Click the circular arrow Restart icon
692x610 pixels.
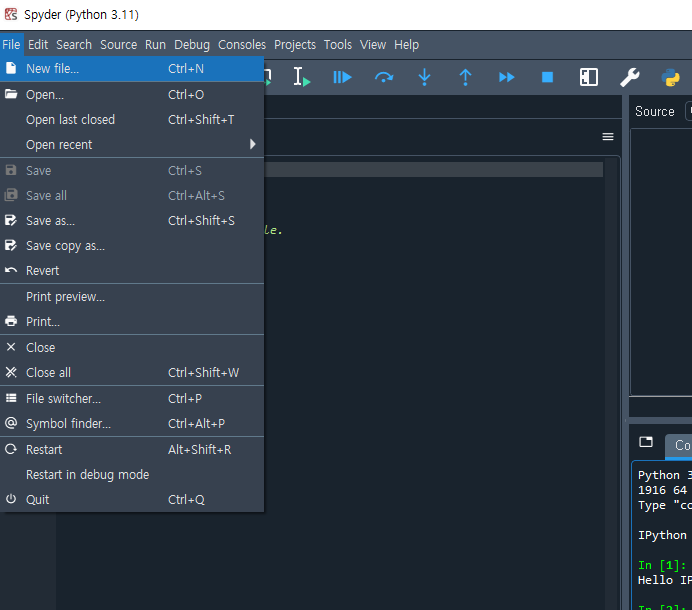pyautogui.click(x=11, y=449)
